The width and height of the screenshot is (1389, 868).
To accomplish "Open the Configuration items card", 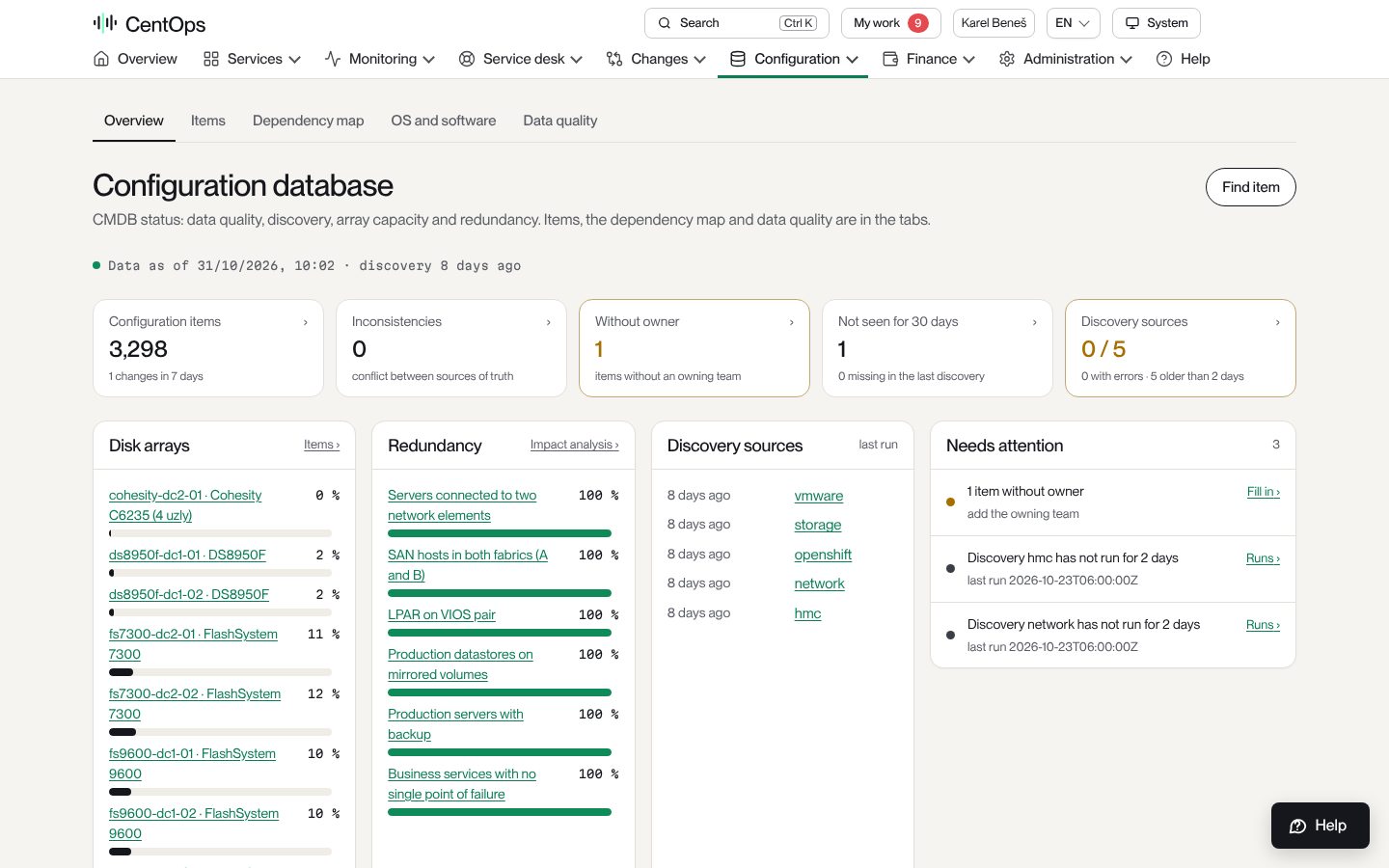I will 208,348.
